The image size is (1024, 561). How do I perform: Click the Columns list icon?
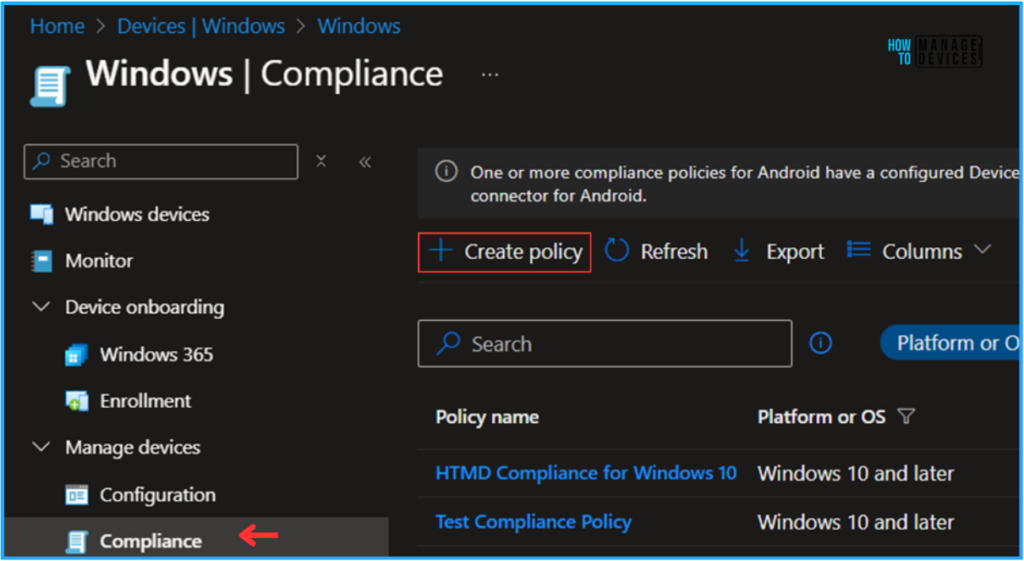pyautogui.click(x=859, y=249)
